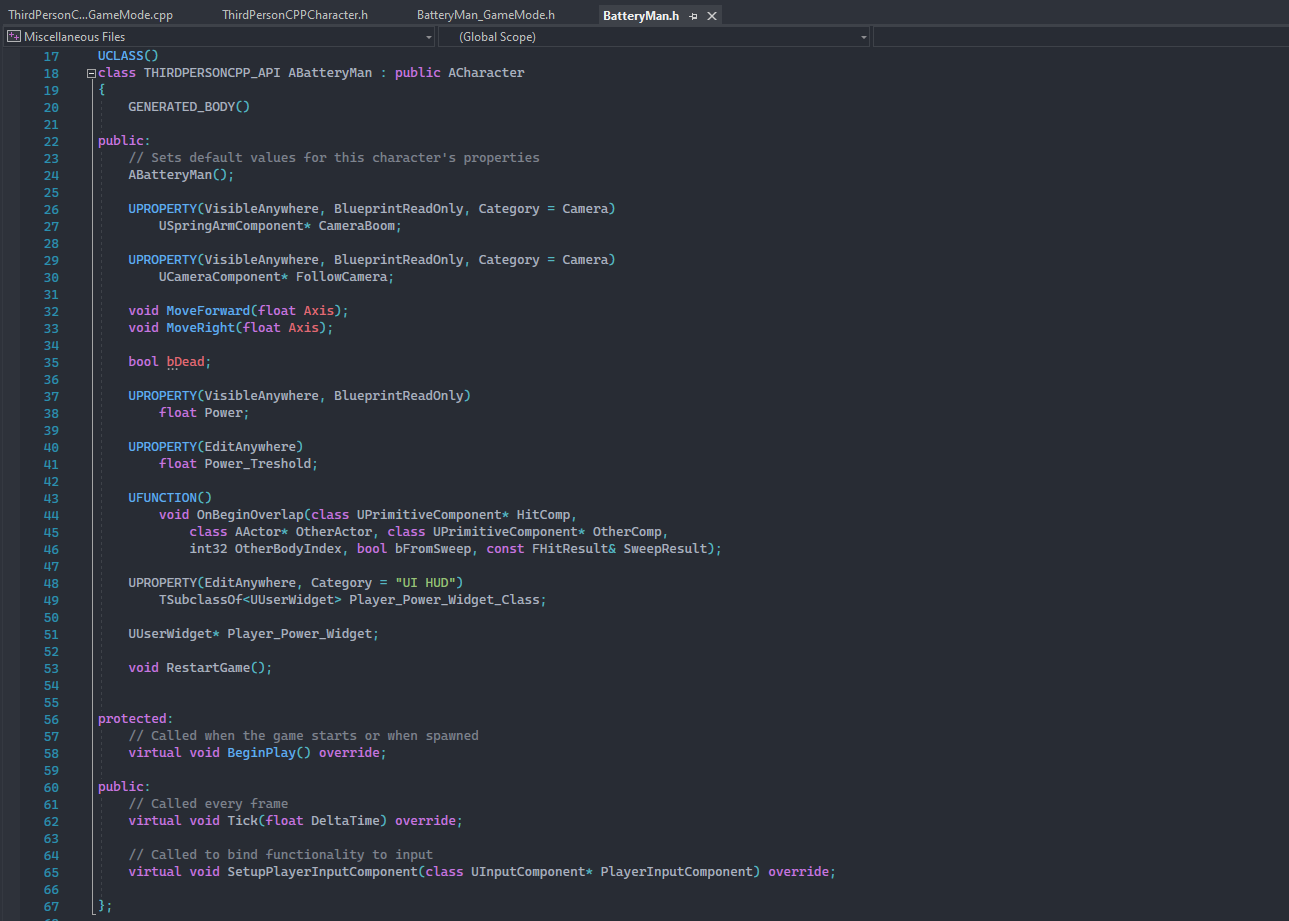Image resolution: width=1289 pixels, height=921 pixels.
Task: Click the ABatteryMan(); constructor declaration
Action: [x=181, y=175]
